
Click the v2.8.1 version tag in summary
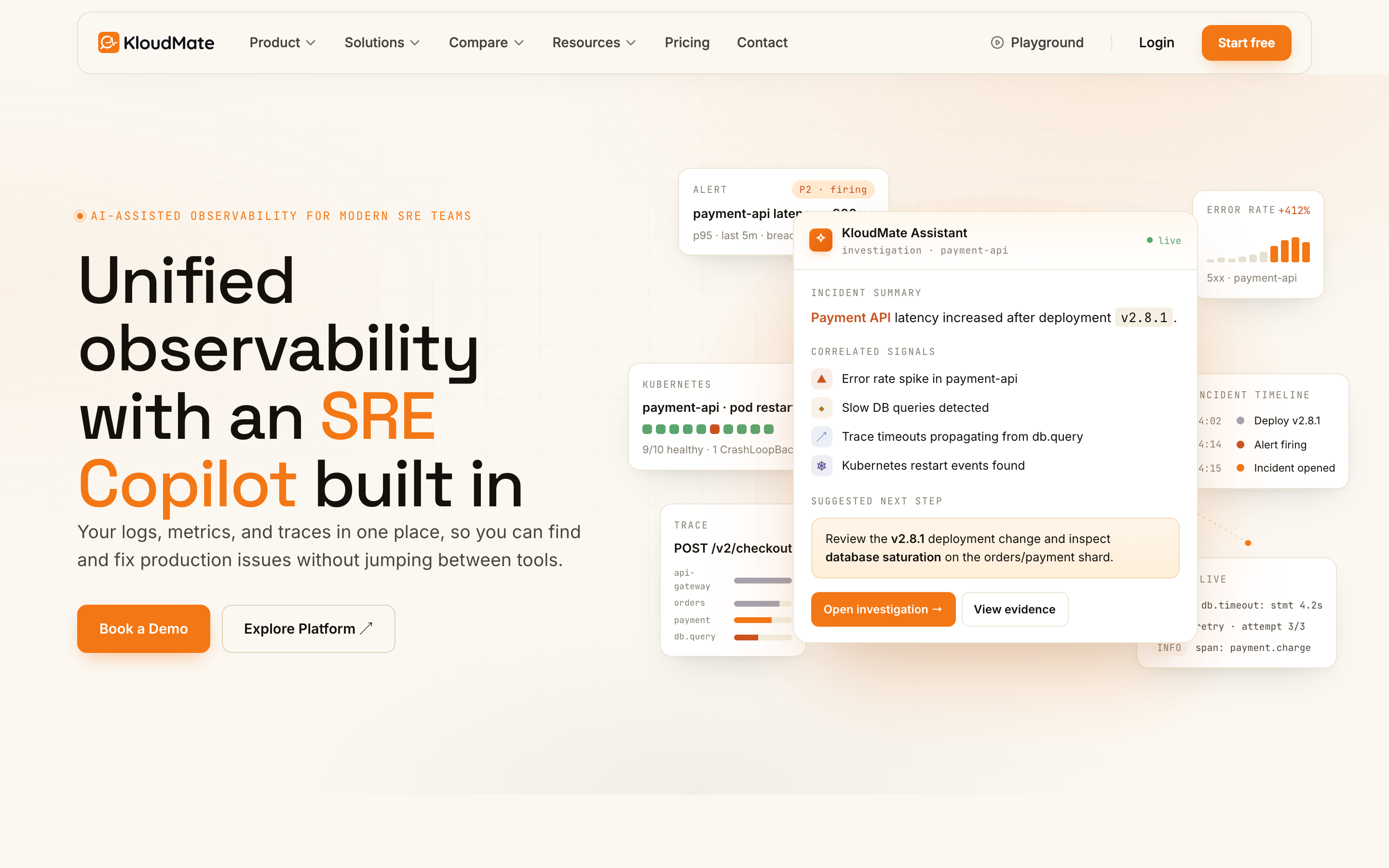click(1144, 317)
